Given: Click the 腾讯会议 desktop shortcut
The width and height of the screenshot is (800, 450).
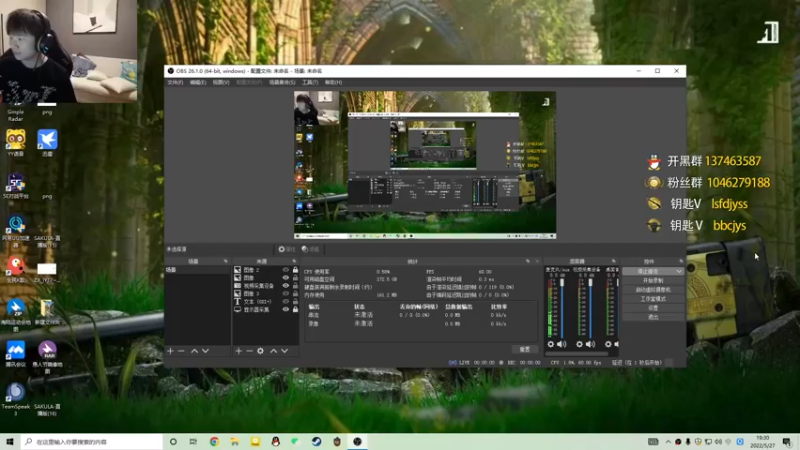Looking at the screenshot, I should (x=16, y=354).
